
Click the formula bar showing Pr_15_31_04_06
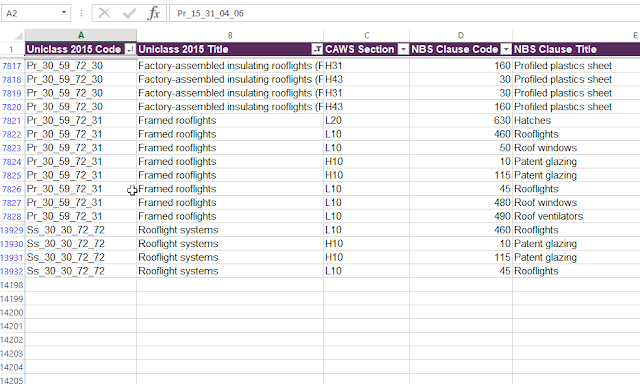point(404,13)
